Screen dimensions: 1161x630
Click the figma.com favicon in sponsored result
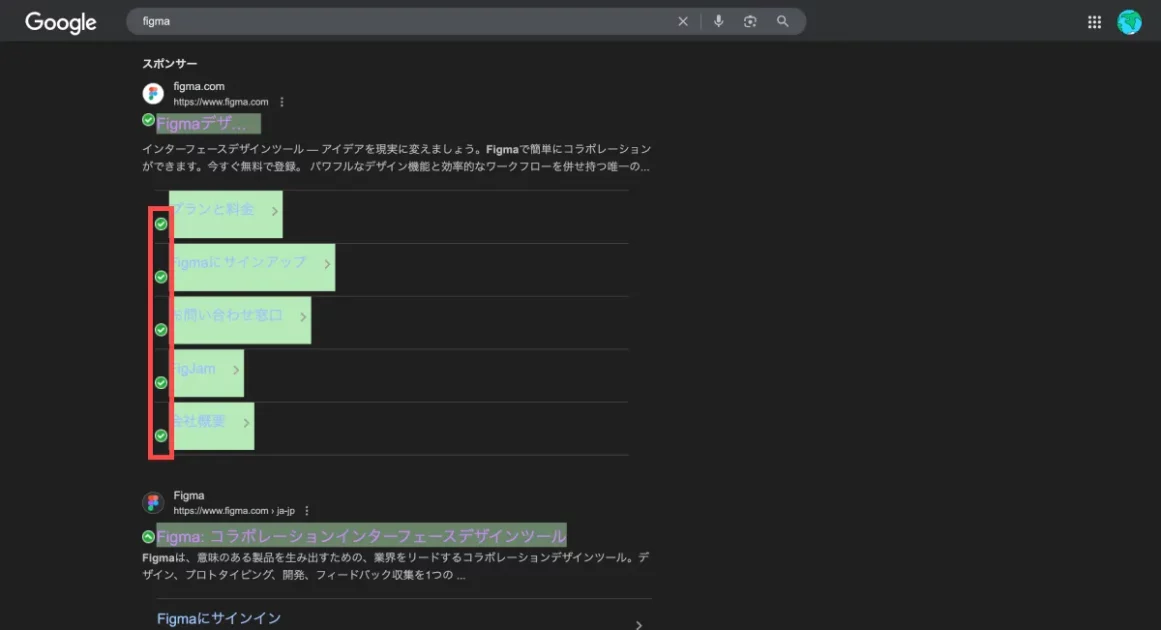point(153,94)
